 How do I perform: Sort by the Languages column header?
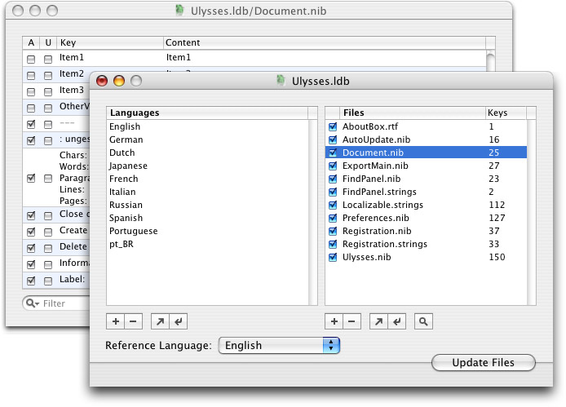point(207,113)
